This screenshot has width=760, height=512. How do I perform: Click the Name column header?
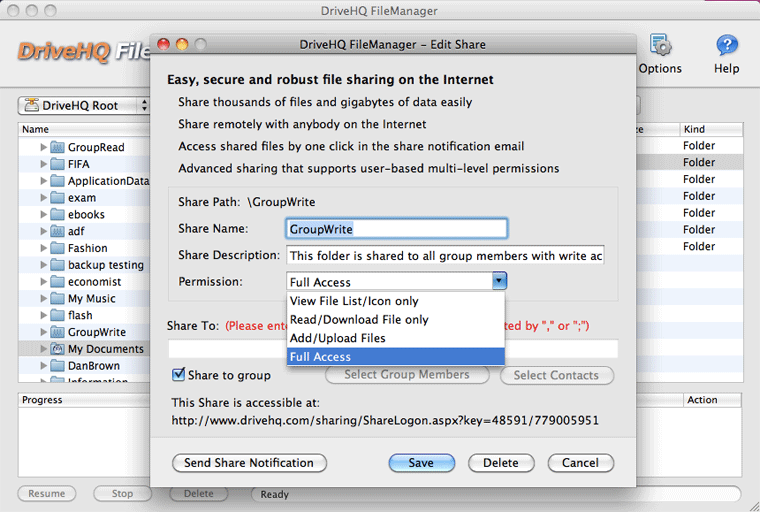tap(84, 129)
